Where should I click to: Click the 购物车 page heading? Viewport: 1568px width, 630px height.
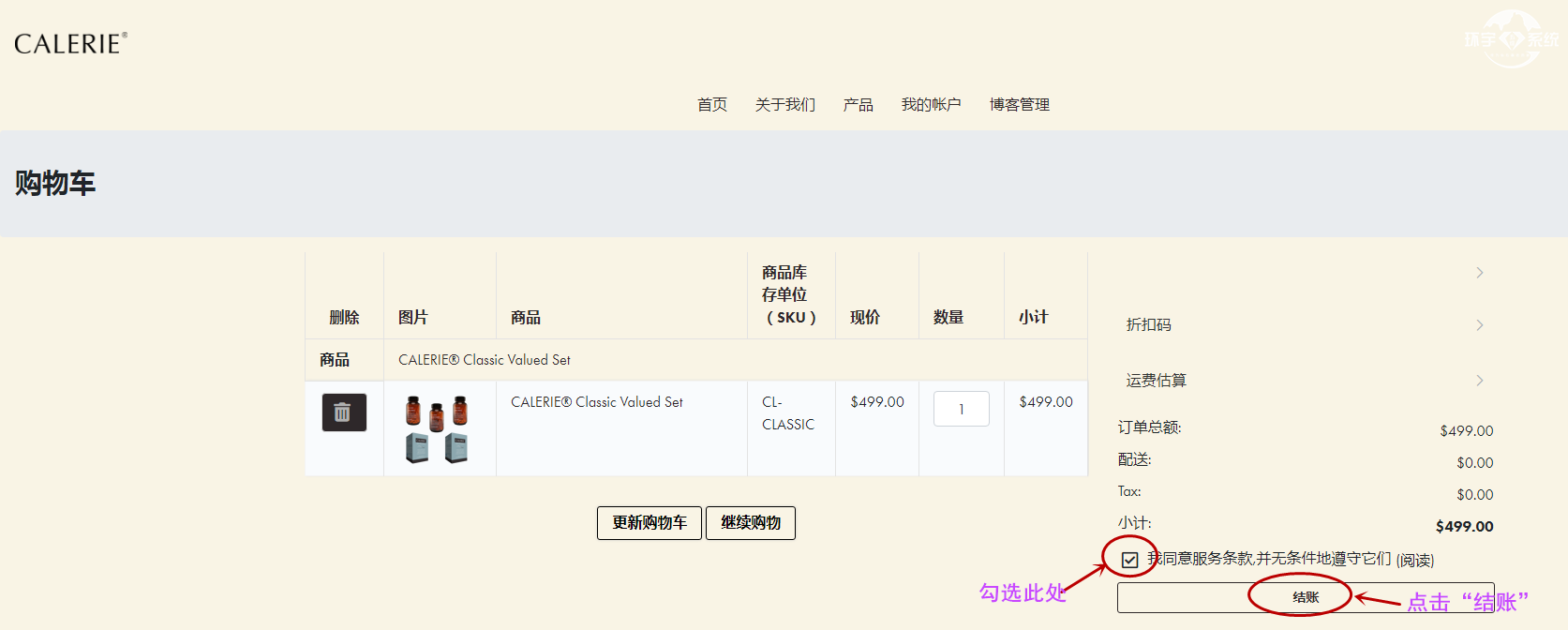pyautogui.click(x=55, y=183)
